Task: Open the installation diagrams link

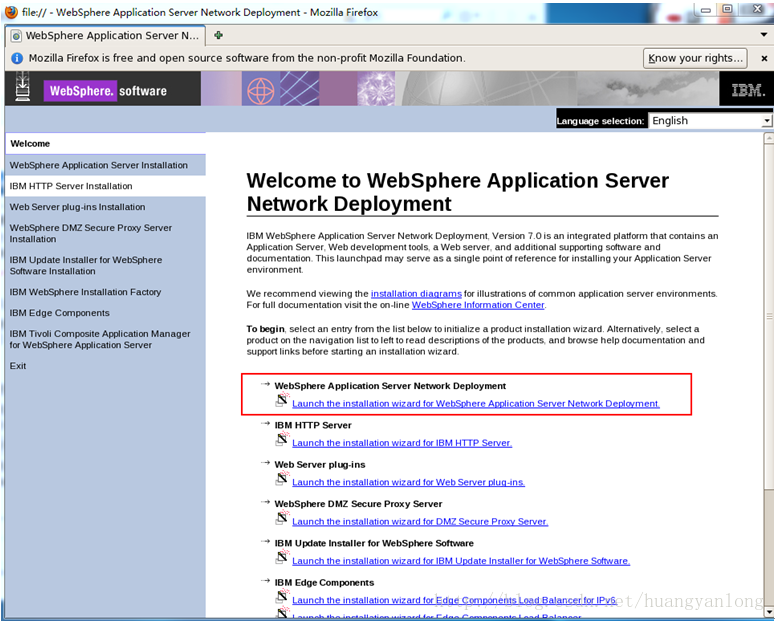Action: click(416, 294)
